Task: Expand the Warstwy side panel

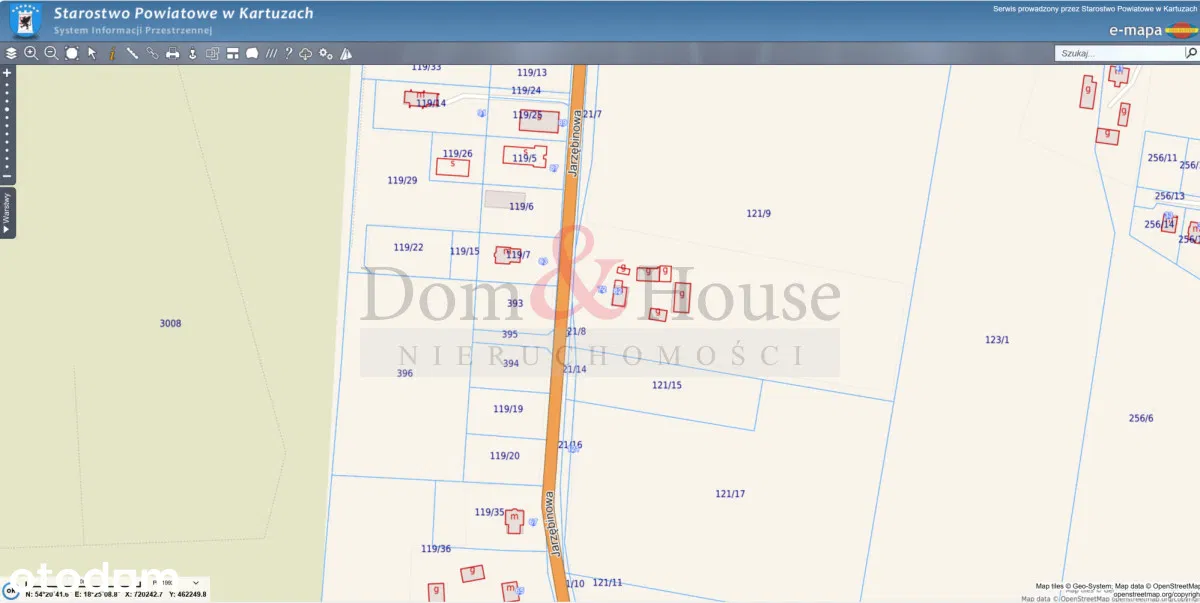Action: point(7,213)
